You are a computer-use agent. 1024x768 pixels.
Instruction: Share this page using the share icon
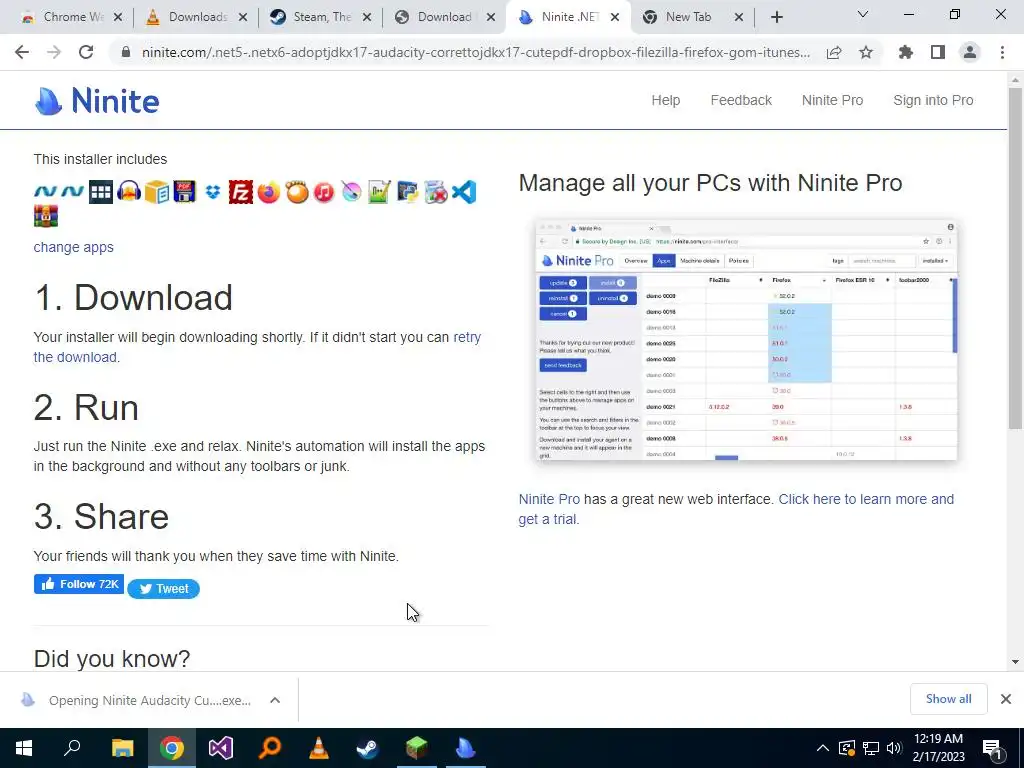point(834,52)
